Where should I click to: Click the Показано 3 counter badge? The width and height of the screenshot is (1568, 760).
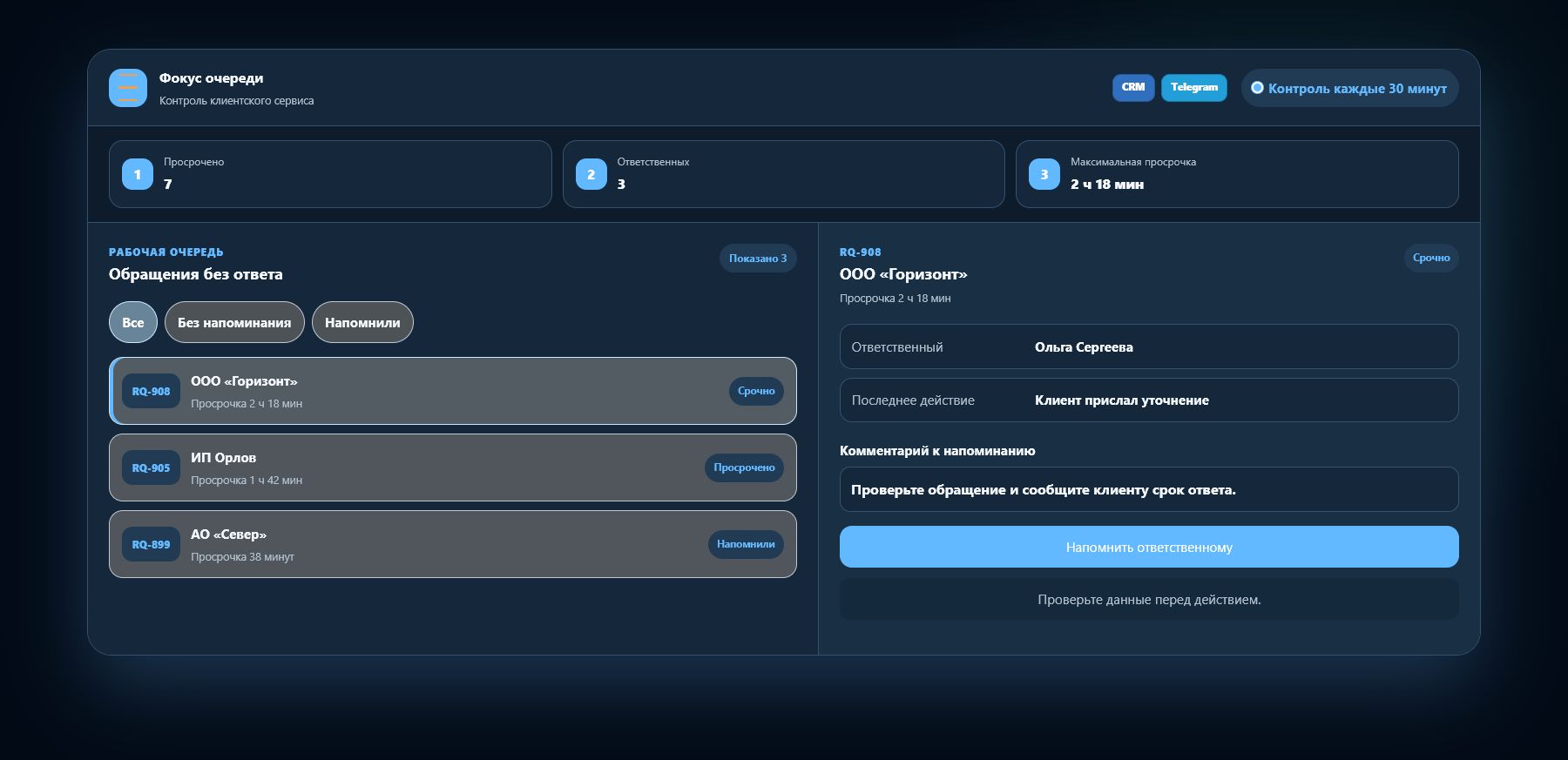coord(758,258)
